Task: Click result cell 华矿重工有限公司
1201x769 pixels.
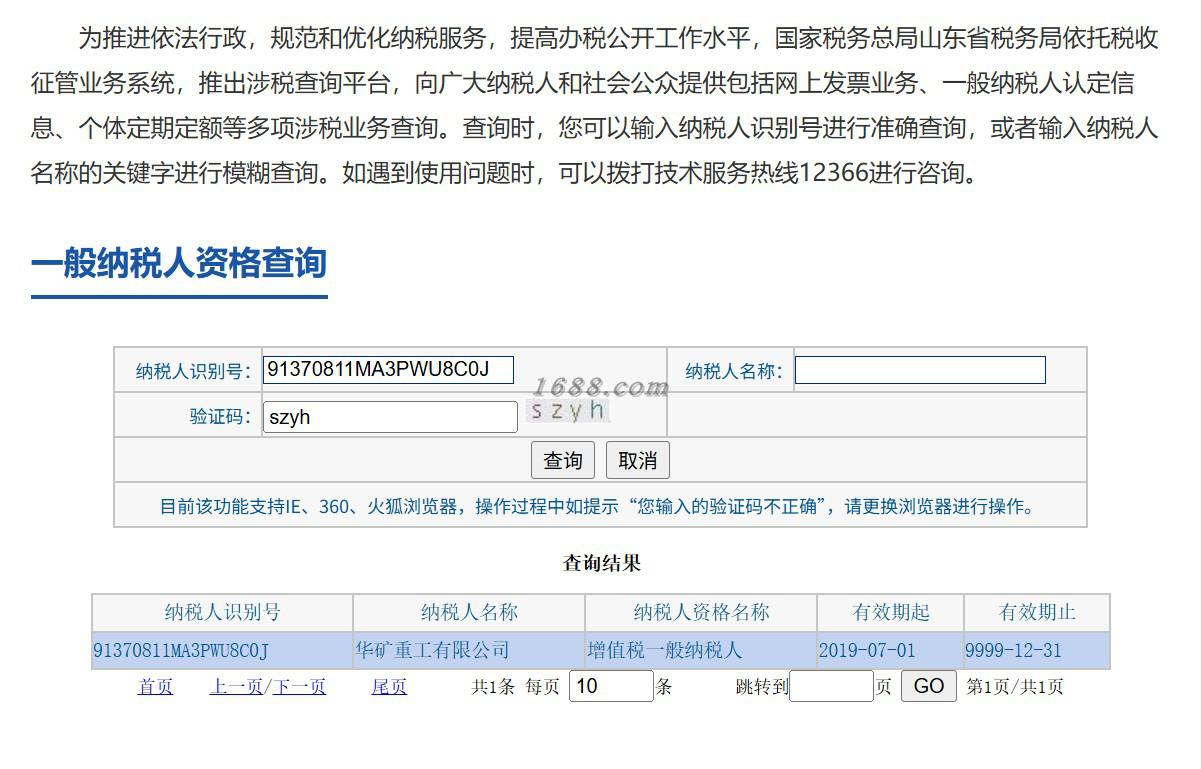Action: click(x=469, y=651)
